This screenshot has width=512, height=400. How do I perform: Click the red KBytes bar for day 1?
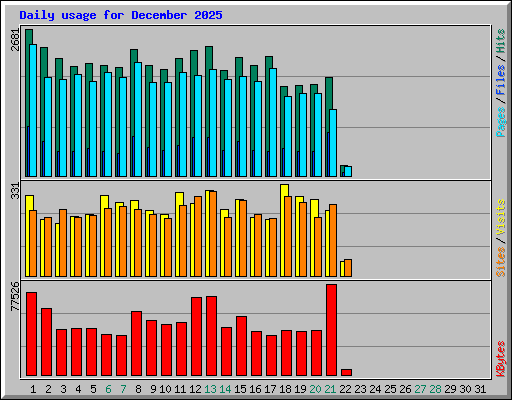[31, 334]
